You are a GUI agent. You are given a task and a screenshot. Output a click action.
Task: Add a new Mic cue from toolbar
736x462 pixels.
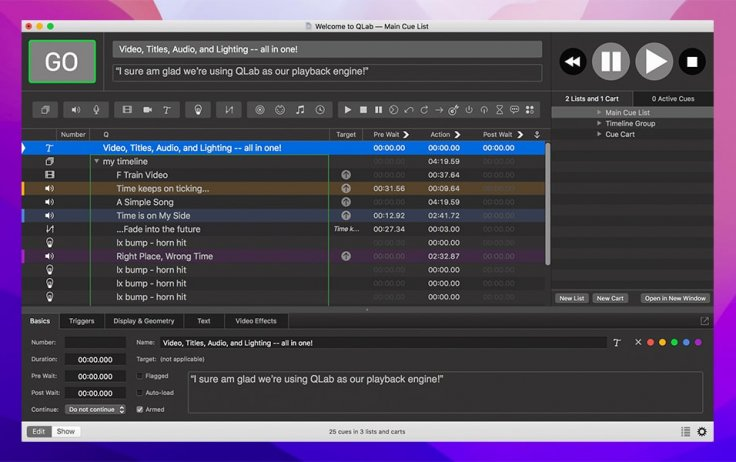[x=97, y=109]
